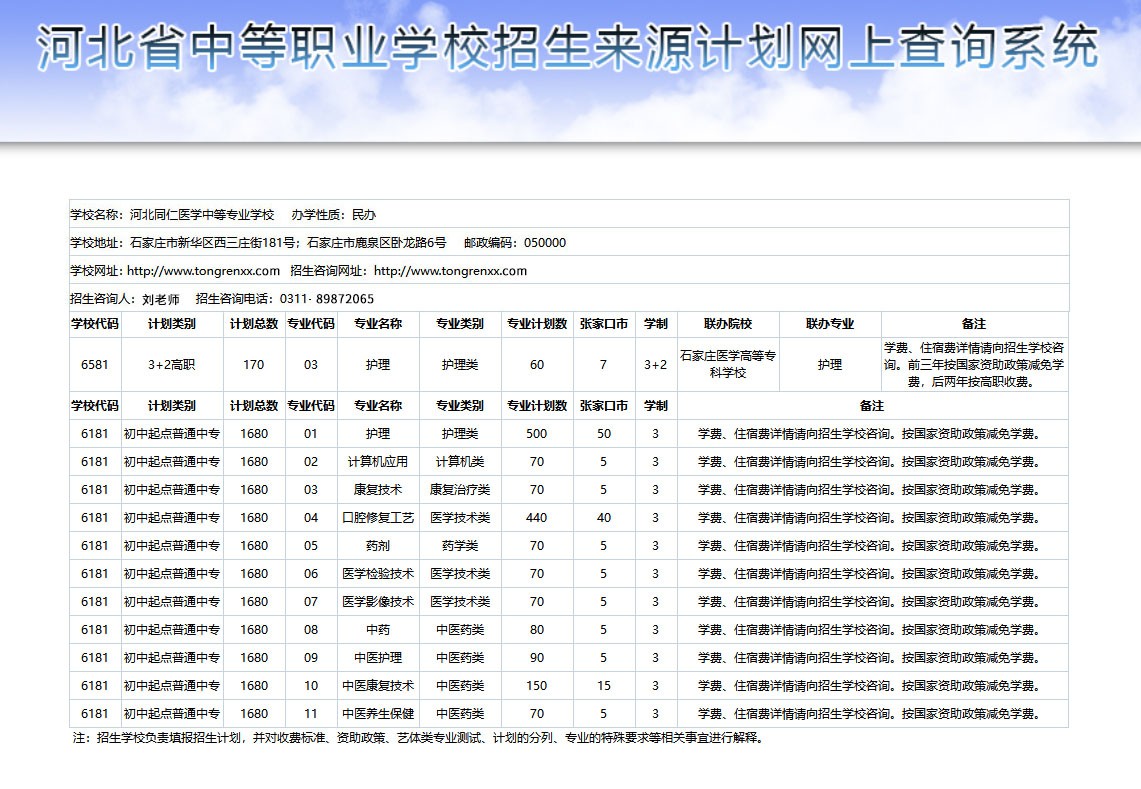Click 医学影像技术 major name cell

pyautogui.click(x=378, y=602)
